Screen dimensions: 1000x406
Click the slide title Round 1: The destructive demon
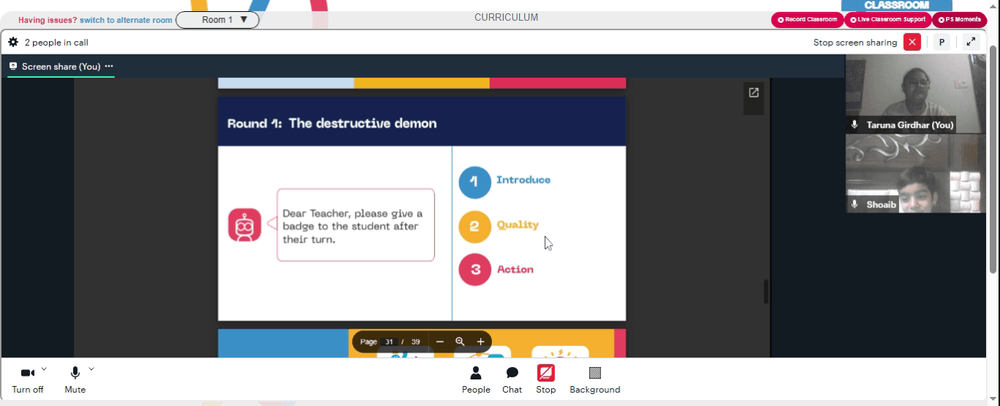coord(332,124)
